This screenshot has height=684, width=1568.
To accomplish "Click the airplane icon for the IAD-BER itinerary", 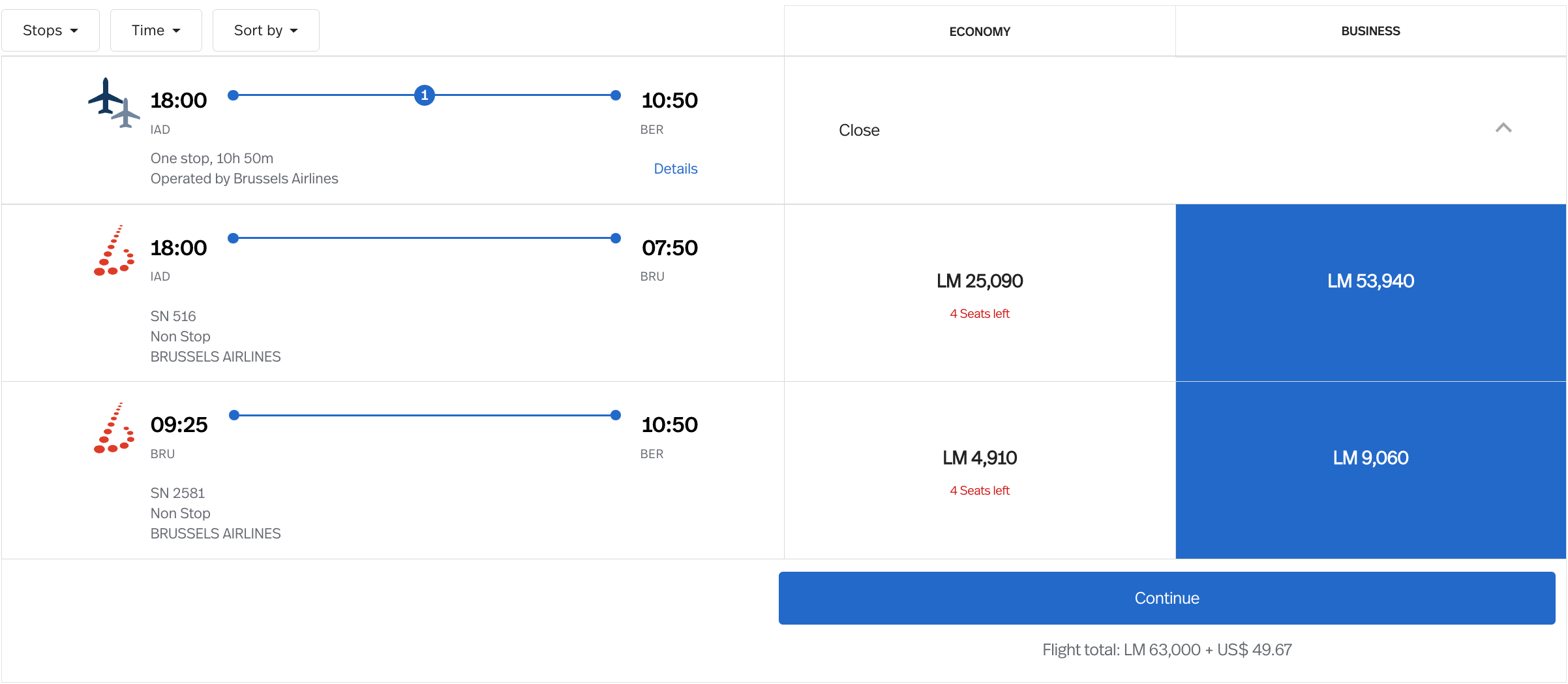I will (106, 99).
